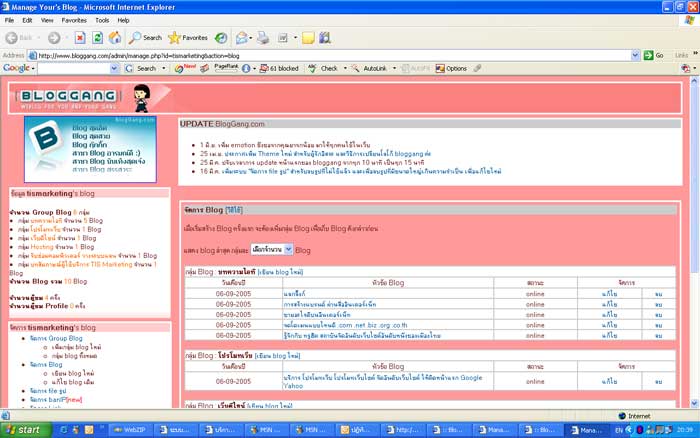Open the Mail button dropdown arrow

pos(250,38)
